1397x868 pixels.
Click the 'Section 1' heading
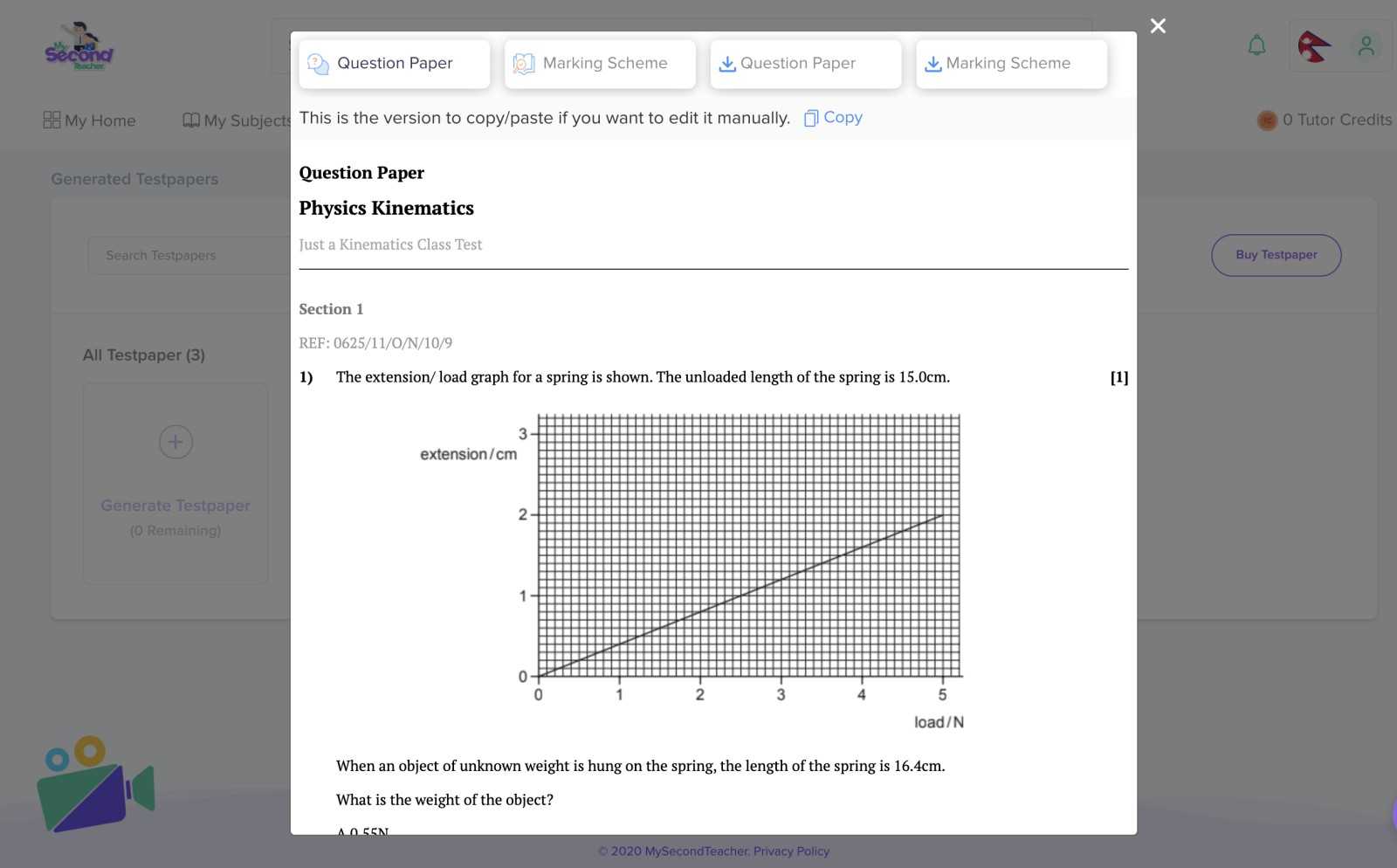coord(331,309)
